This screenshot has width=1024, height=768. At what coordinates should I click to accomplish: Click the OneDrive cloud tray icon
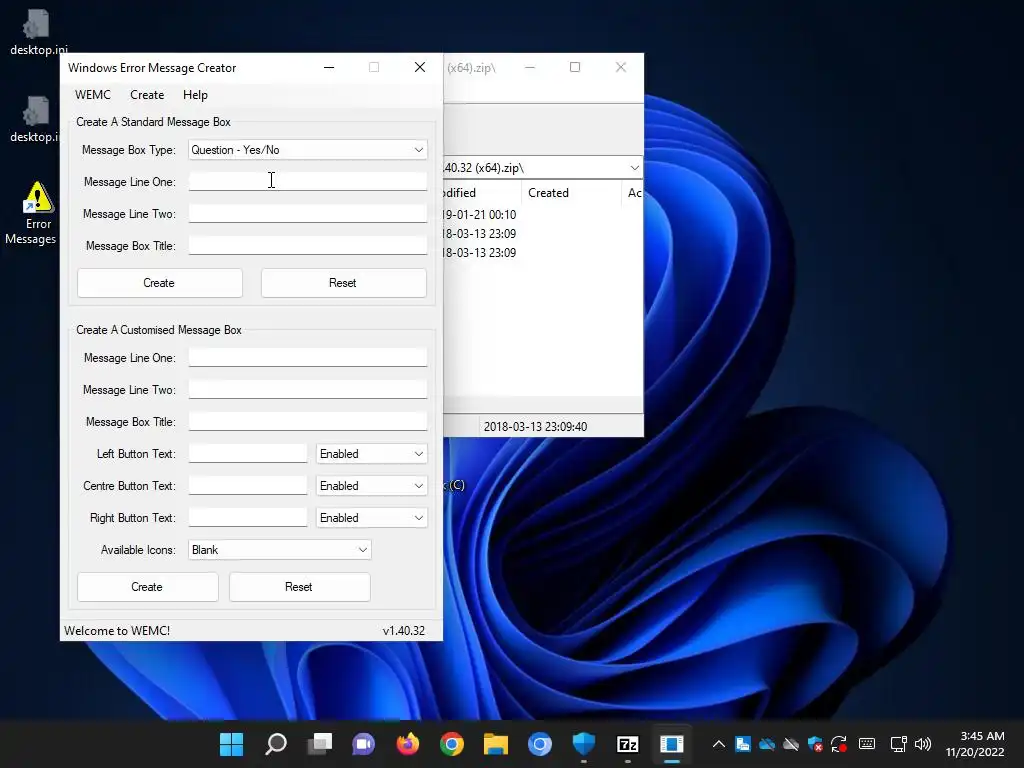pyautogui.click(x=767, y=744)
